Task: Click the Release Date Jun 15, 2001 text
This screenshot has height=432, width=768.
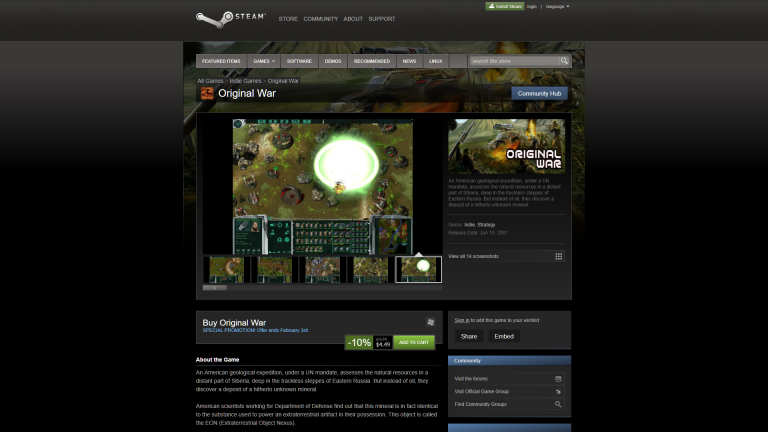Action: pos(478,233)
